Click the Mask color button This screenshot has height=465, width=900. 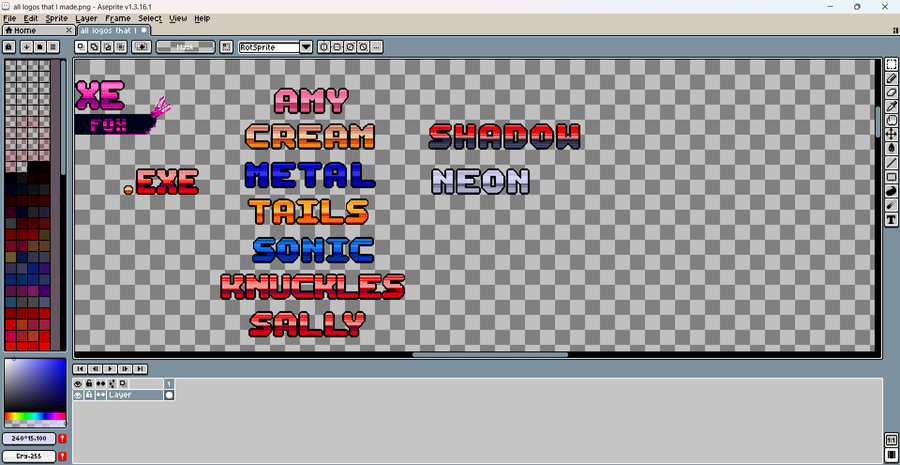pos(185,46)
